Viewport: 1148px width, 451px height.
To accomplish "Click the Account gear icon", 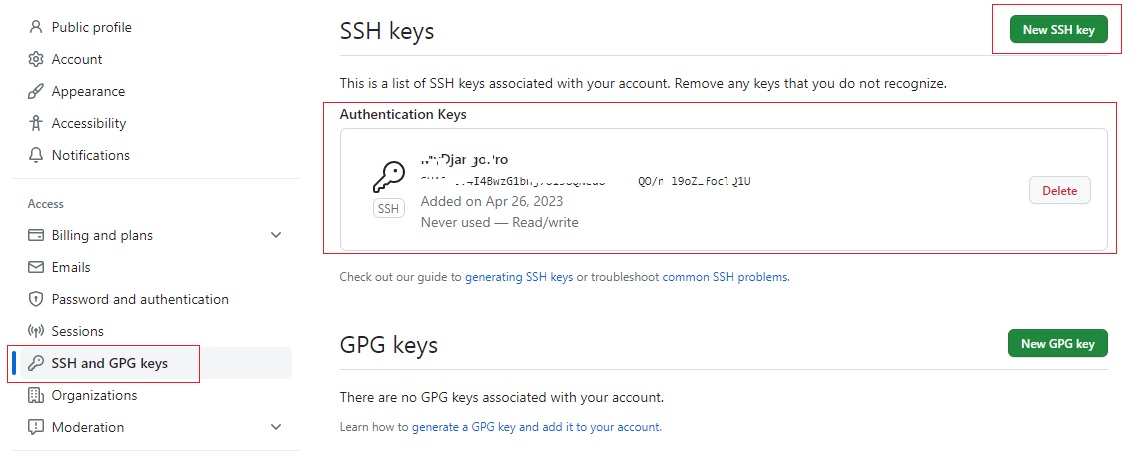I will (x=36, y=59).
